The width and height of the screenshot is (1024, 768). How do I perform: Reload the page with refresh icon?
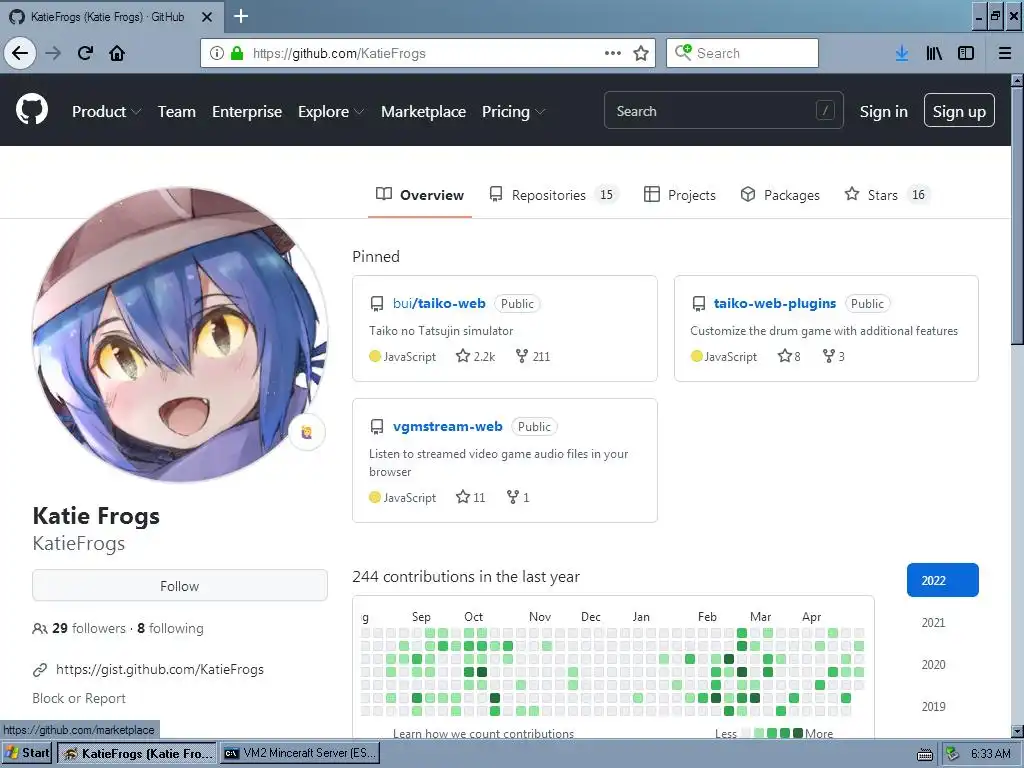[x=86, y=53]
